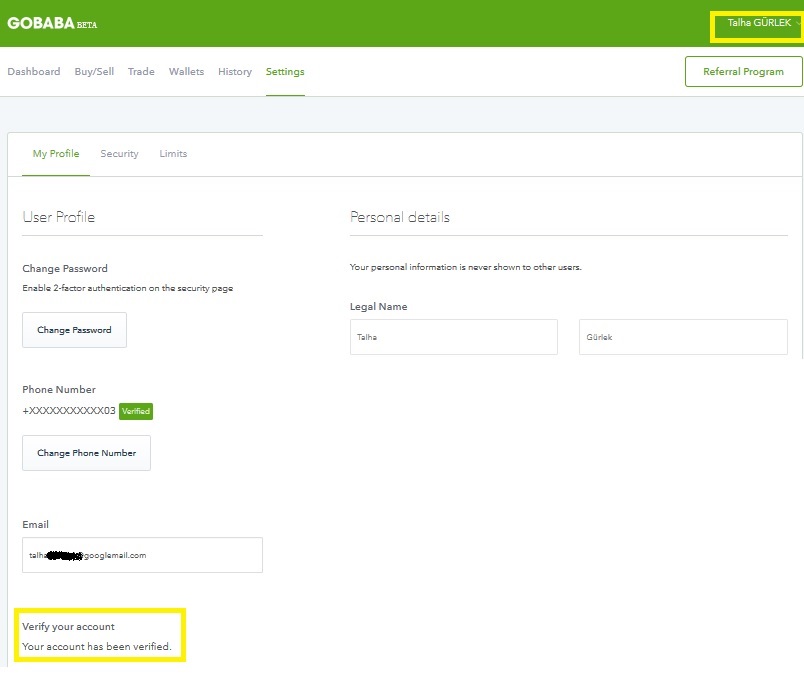
Task: Click the 'Enable 2-factor authentication' note
Action: click(128, 288)
